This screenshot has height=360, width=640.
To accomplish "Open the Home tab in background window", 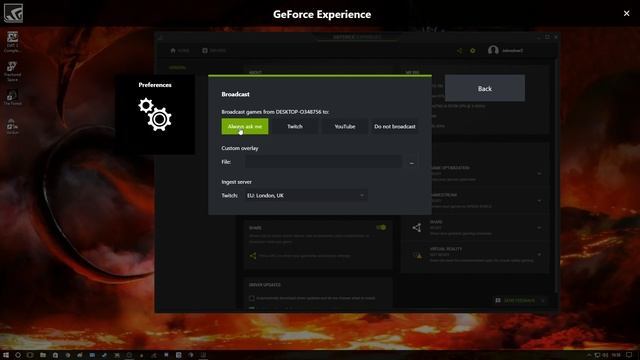I will point(180,51).
